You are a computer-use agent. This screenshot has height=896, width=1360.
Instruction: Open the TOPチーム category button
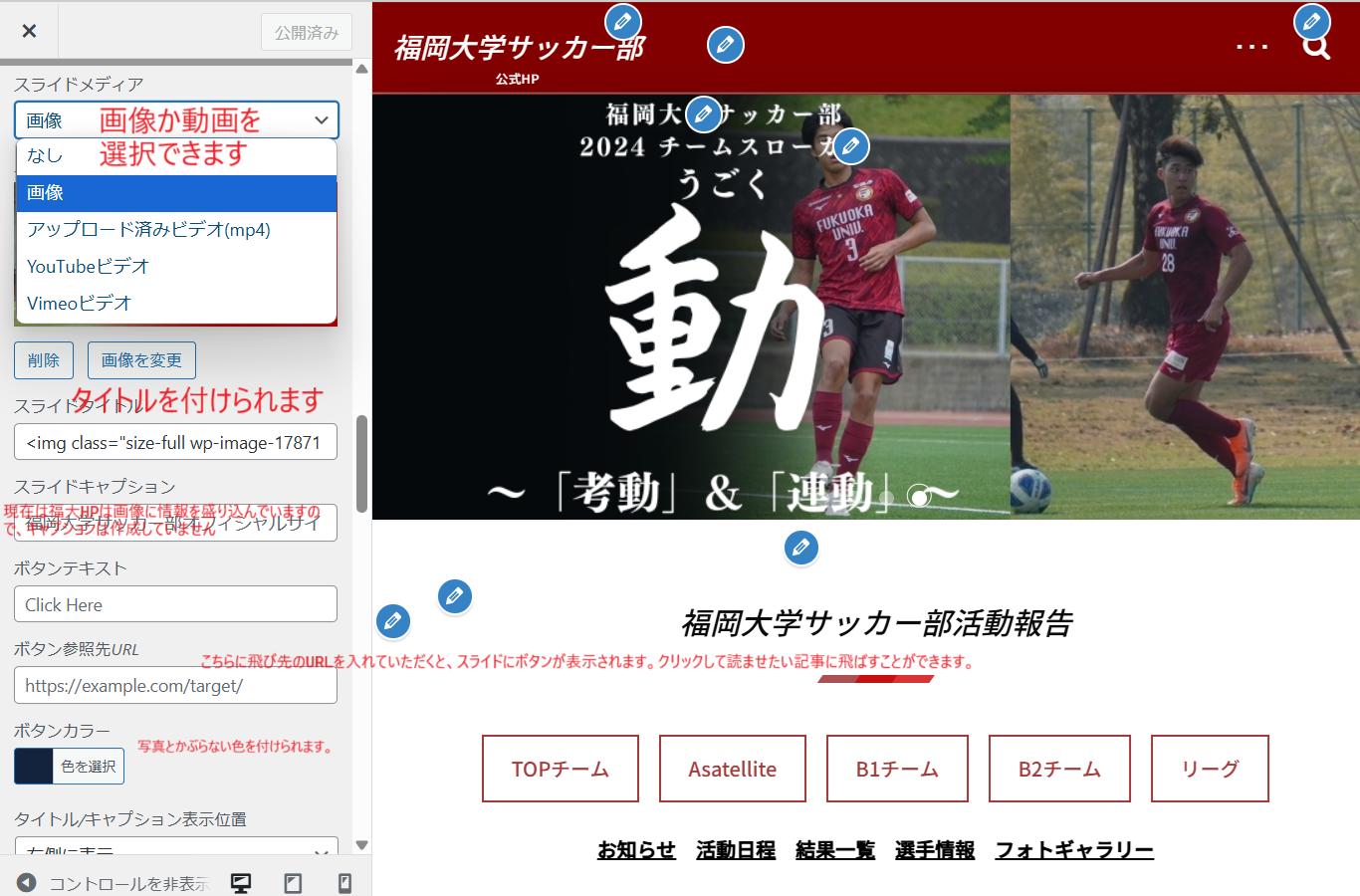pos(561,769)
